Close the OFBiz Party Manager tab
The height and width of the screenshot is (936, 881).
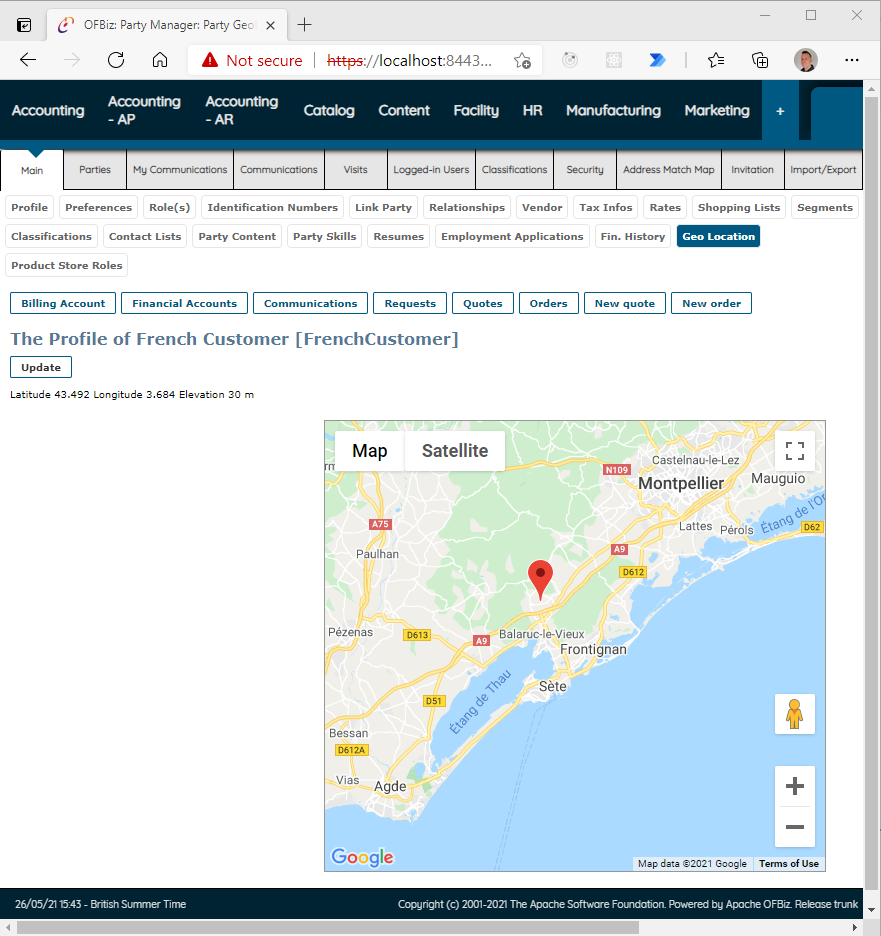pos(270,25)
